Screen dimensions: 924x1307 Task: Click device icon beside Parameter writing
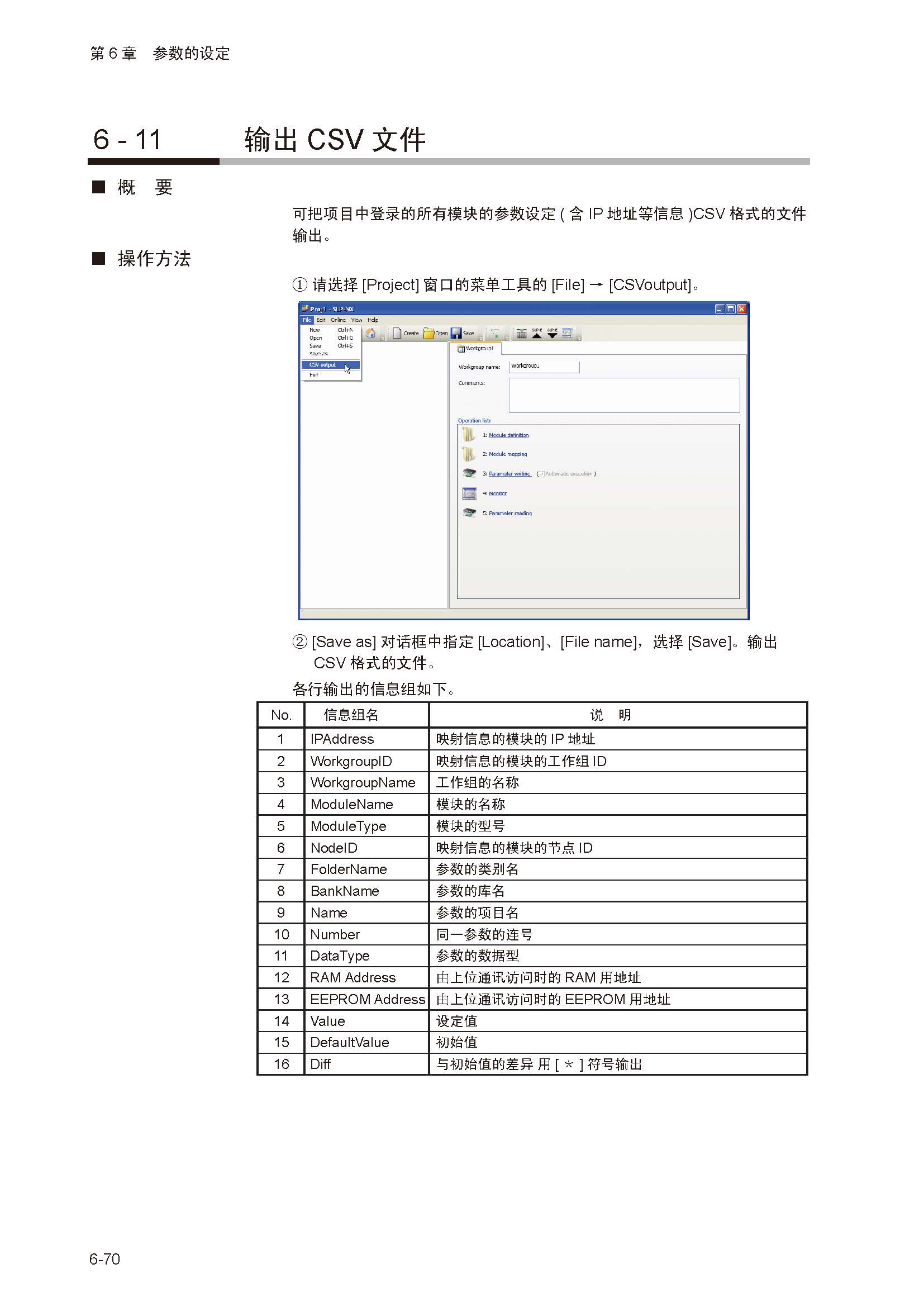pyautogui.click(x=469, y=473)
